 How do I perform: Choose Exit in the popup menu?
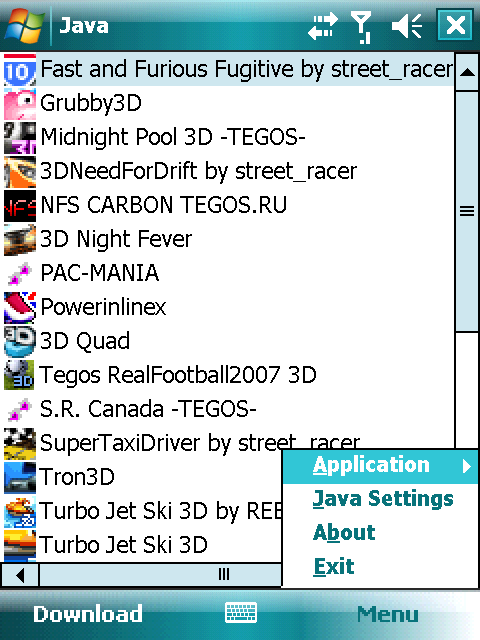pyautogui.click(x=334, y=567)
